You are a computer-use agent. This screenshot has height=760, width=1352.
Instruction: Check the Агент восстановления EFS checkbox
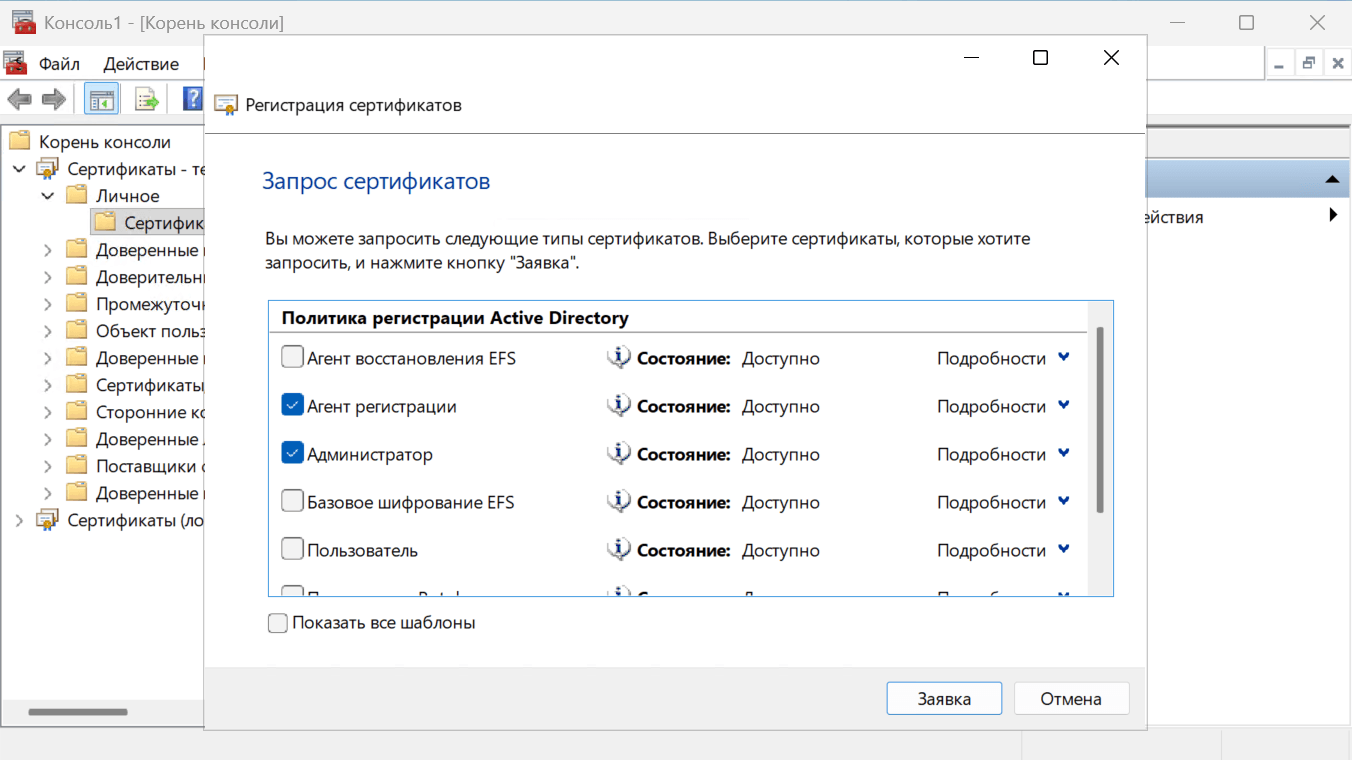292,357
